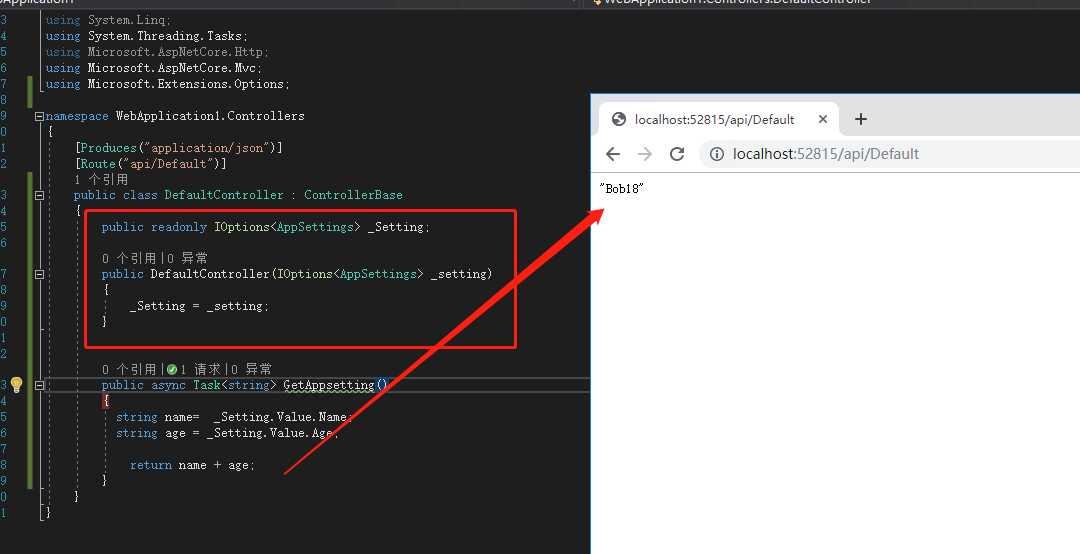Go back in the browser

click(613, 154)
